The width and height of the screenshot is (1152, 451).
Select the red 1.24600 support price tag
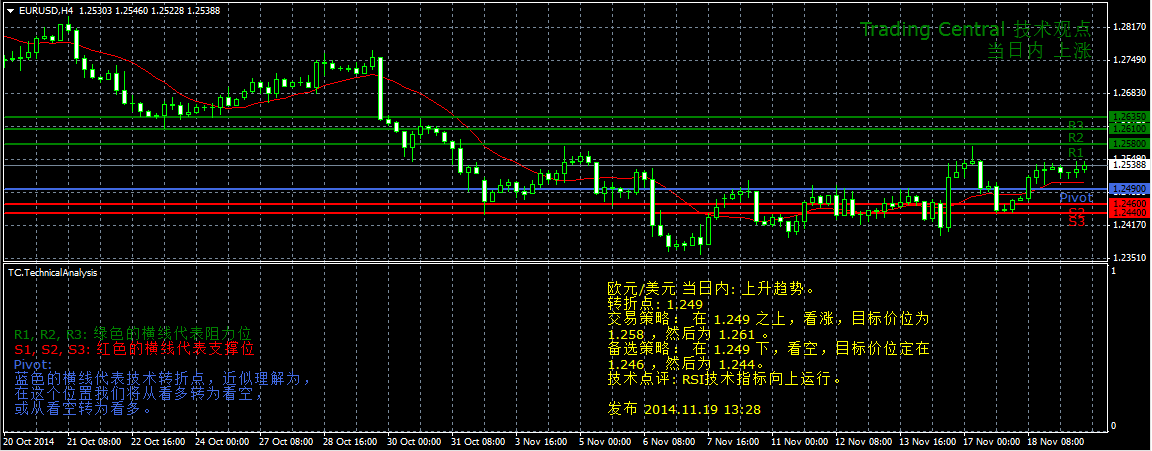pos(1131,203)
